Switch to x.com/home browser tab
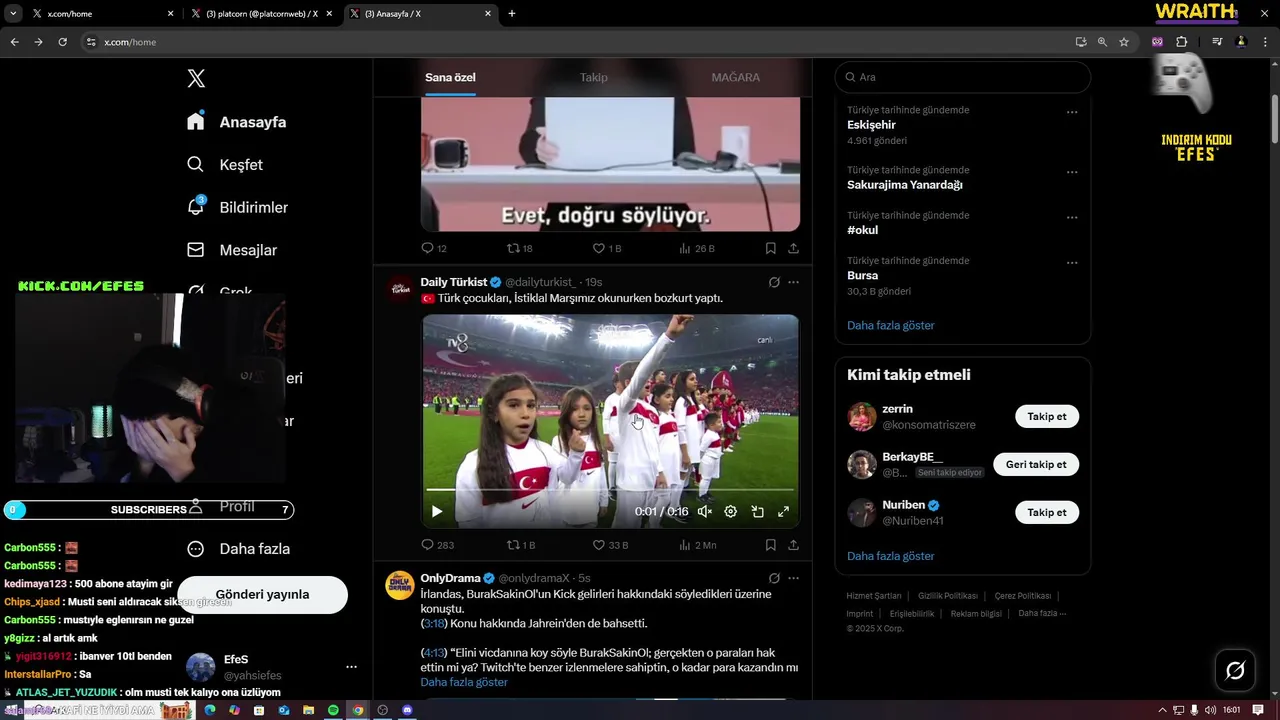 103,14
